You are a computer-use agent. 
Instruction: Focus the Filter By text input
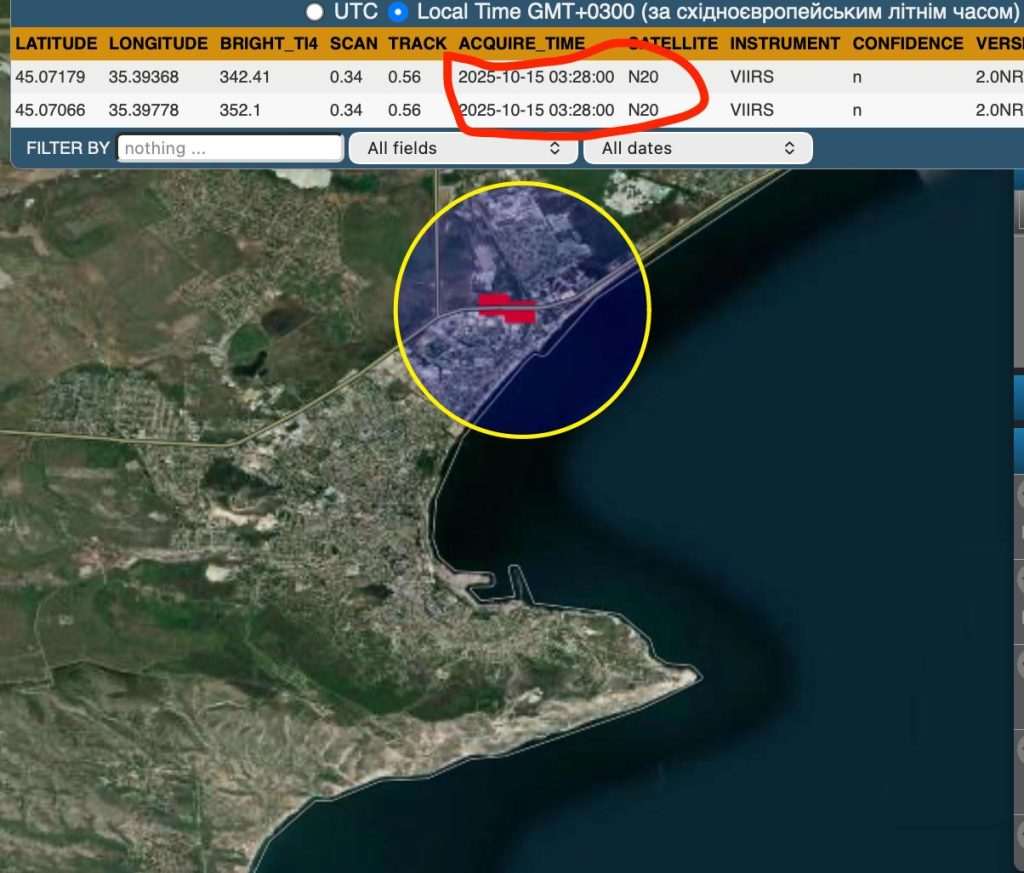pos(230,148)
